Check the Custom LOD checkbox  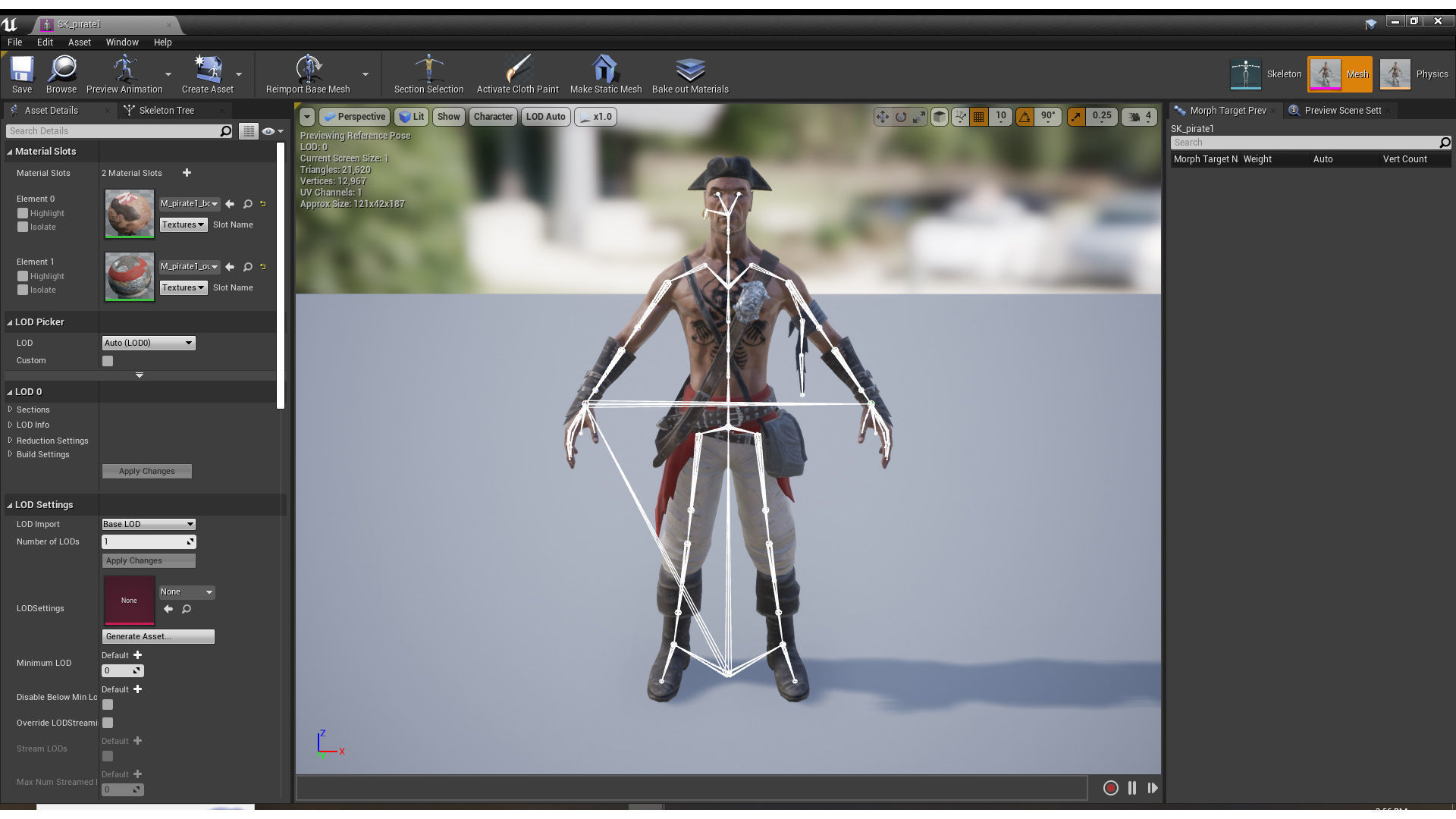coord(108,361)
